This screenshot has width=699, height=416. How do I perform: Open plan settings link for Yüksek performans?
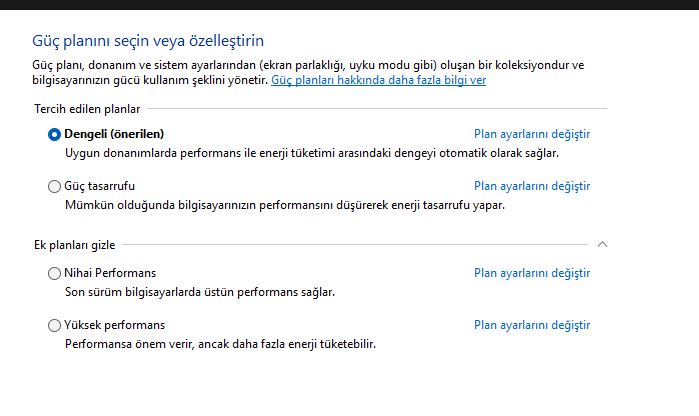click(532, 325)
